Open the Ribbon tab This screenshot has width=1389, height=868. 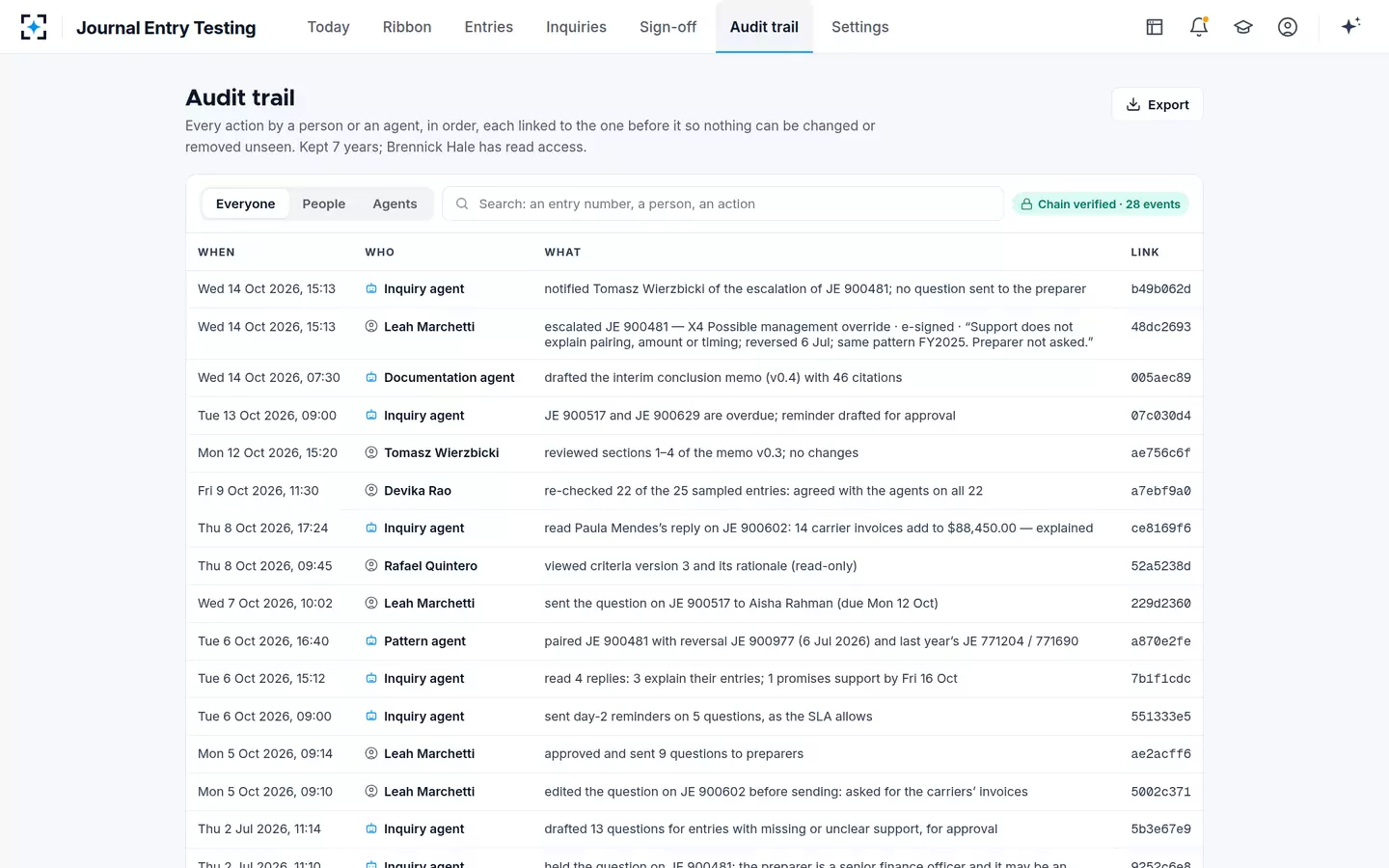pos(407,27)
